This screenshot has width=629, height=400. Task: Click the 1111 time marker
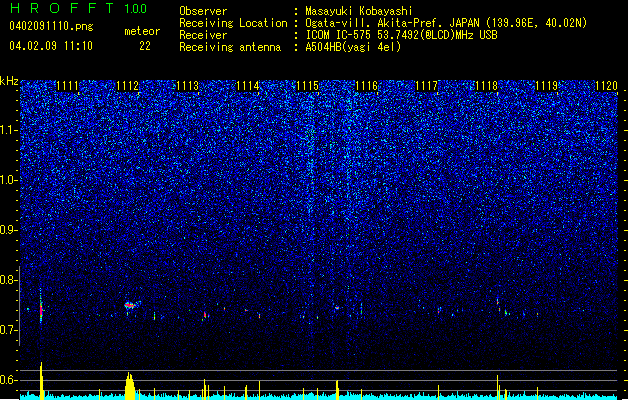pos(67,86)
